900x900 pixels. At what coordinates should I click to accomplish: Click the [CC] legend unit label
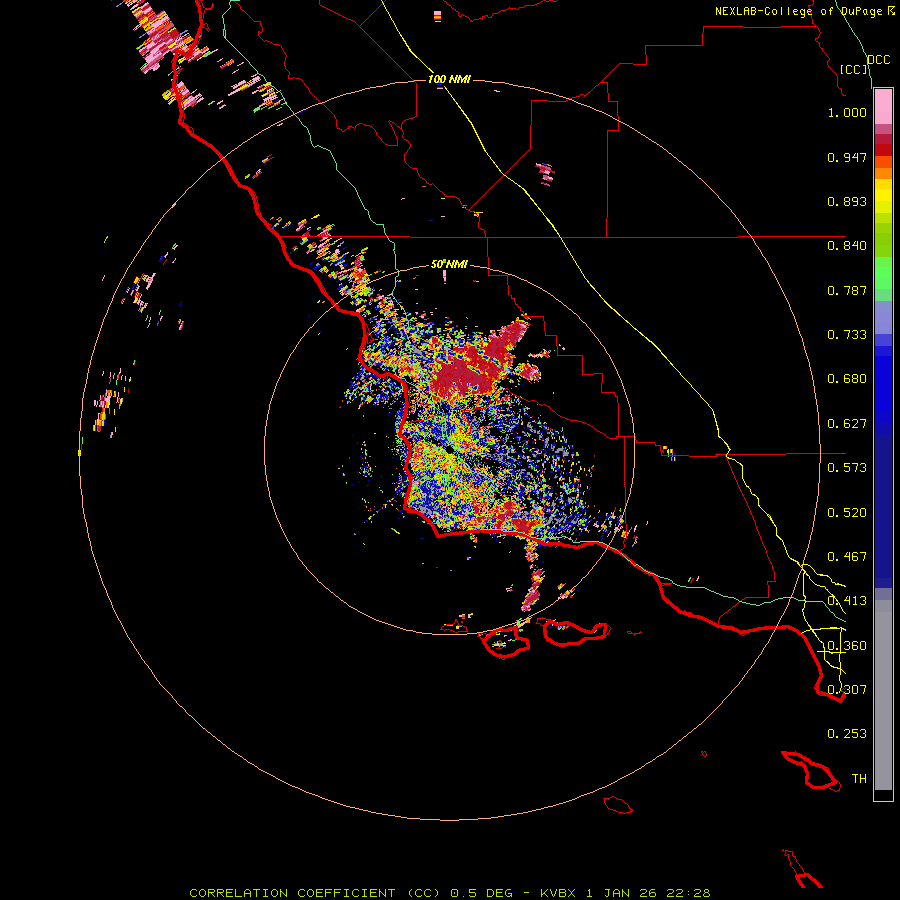click(854, 69)
